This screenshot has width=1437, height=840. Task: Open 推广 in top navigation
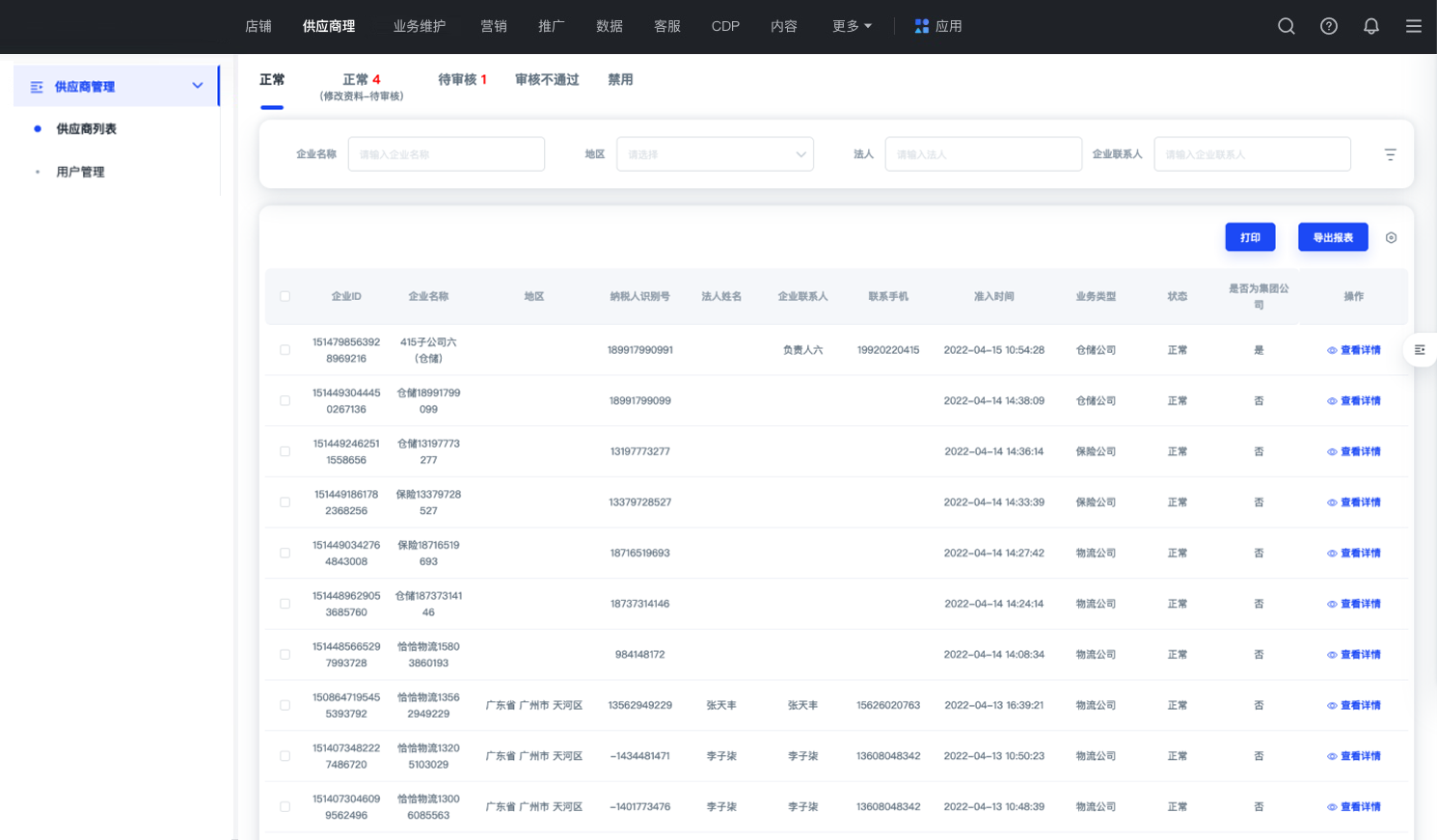(x=552, y=26)
